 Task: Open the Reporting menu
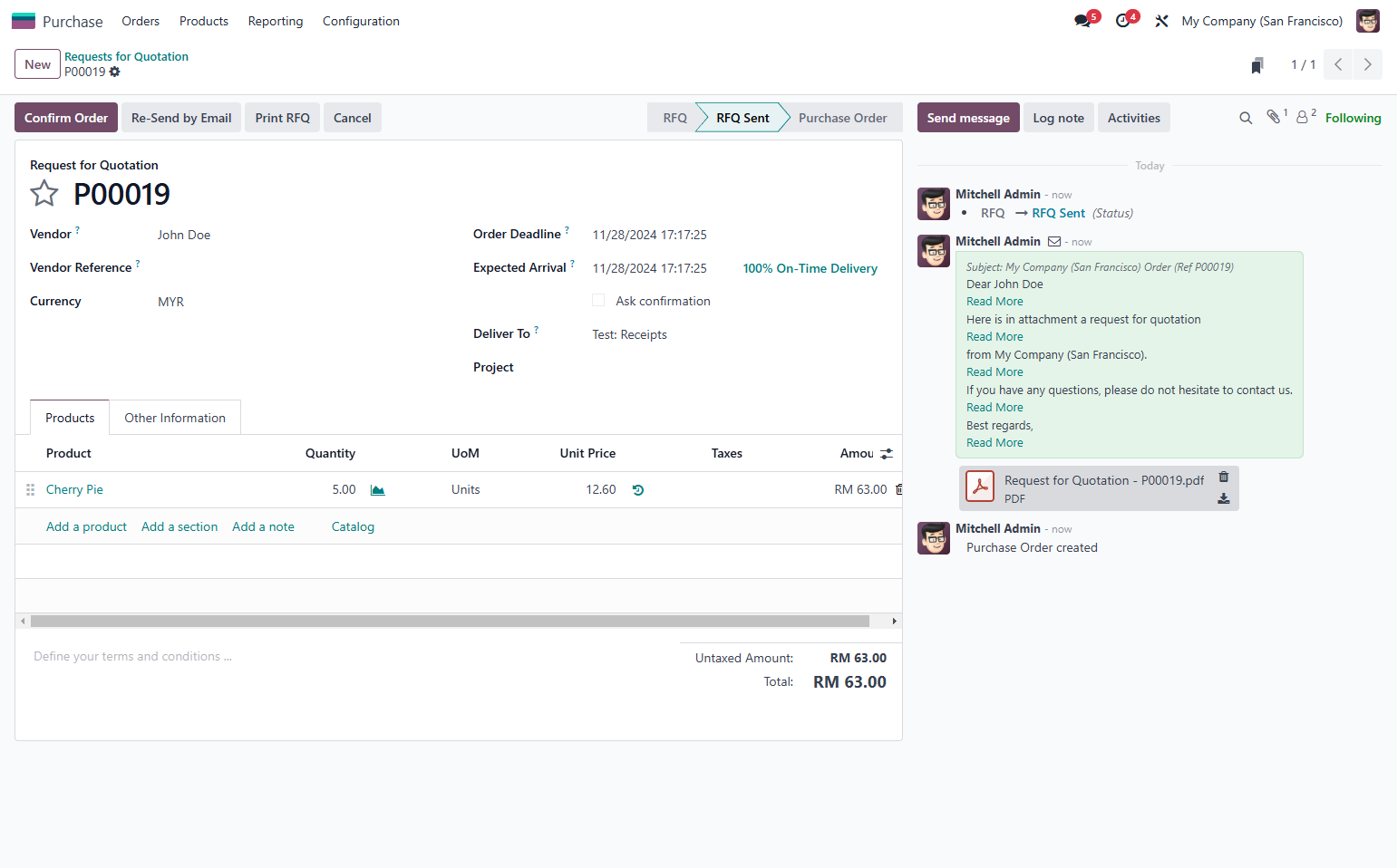[x=276, y=21]
